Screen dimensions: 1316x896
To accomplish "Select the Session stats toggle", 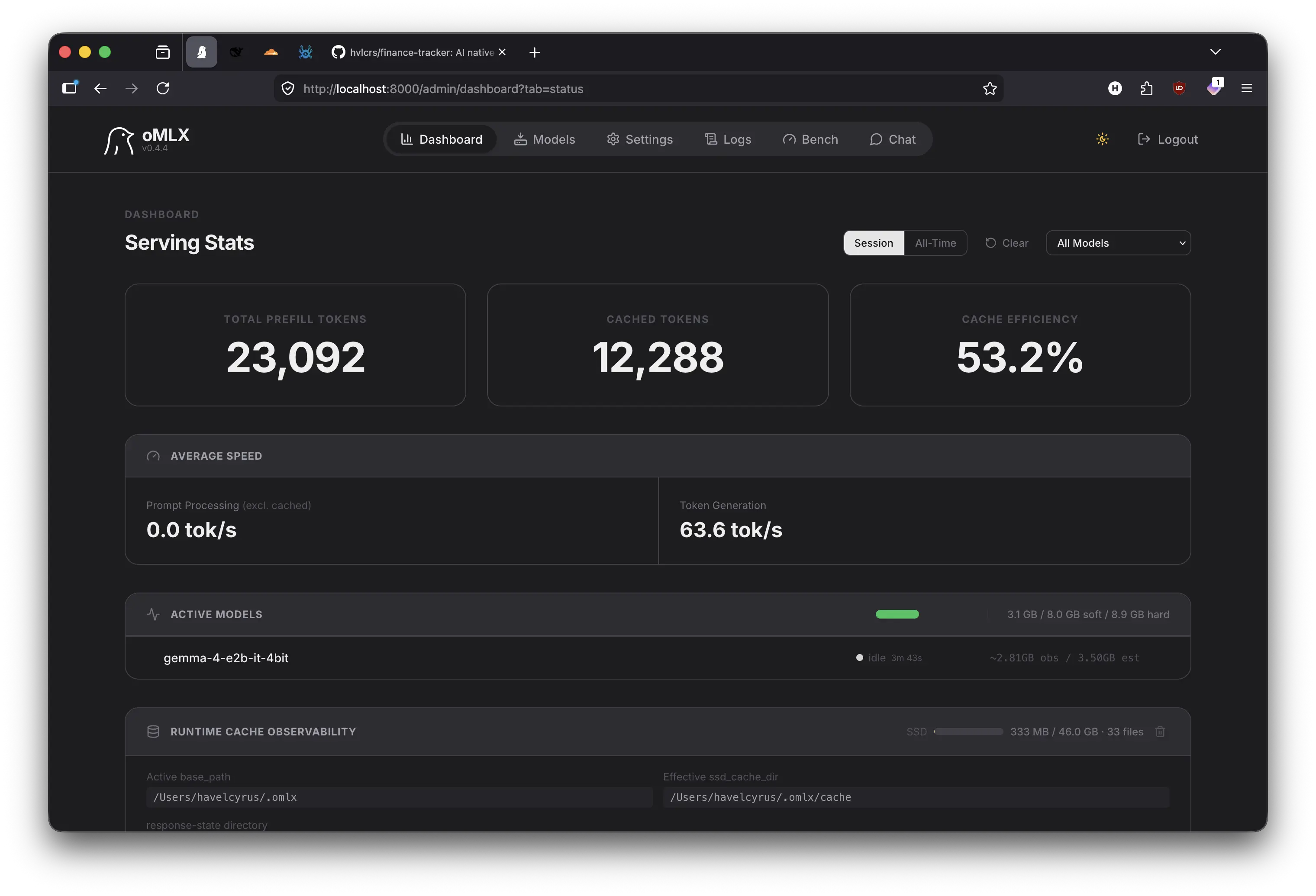I will coord(874,243).
